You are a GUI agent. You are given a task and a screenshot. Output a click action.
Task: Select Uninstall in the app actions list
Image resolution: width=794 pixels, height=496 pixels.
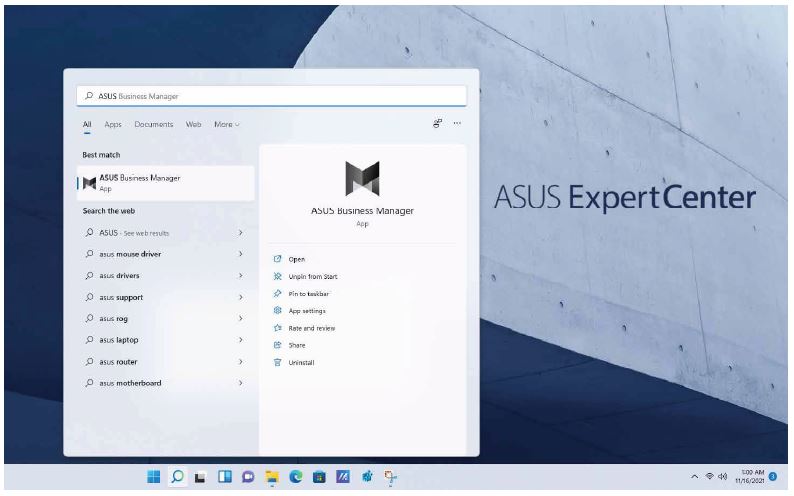(x=301, y=362)
